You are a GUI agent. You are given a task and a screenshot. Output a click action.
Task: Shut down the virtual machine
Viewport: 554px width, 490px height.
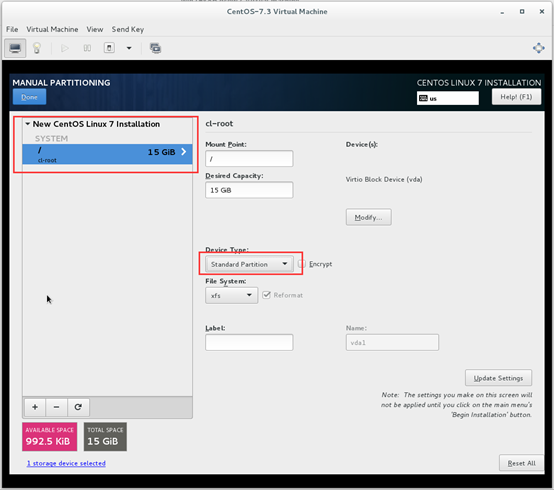point(109,48)
